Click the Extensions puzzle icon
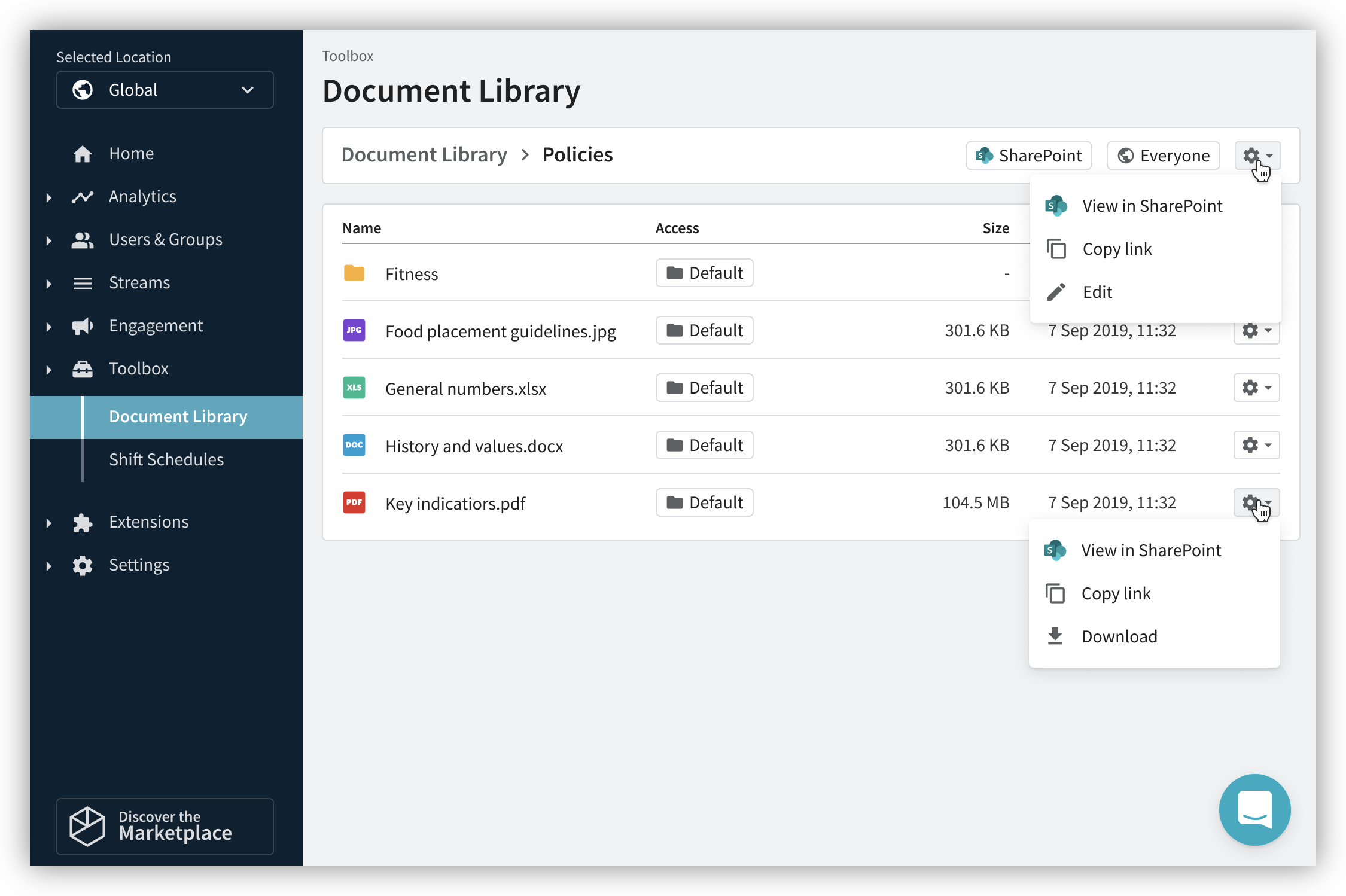1346x896 pixels. [83, 522]
